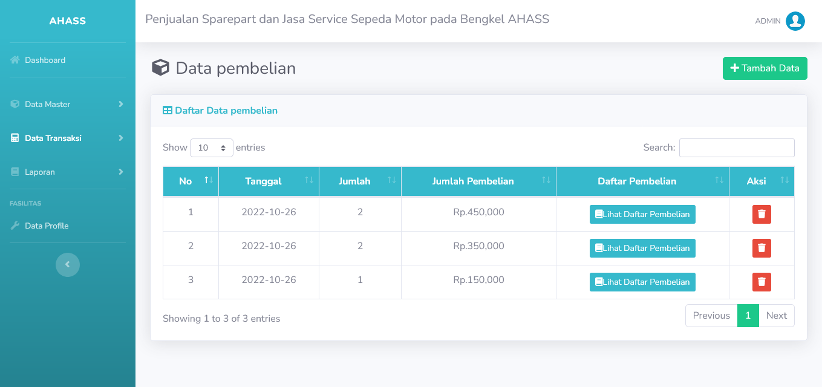822x388 pixels.
Task: Expand the Laporan menu chevron
Action: (x=121, y=172)
